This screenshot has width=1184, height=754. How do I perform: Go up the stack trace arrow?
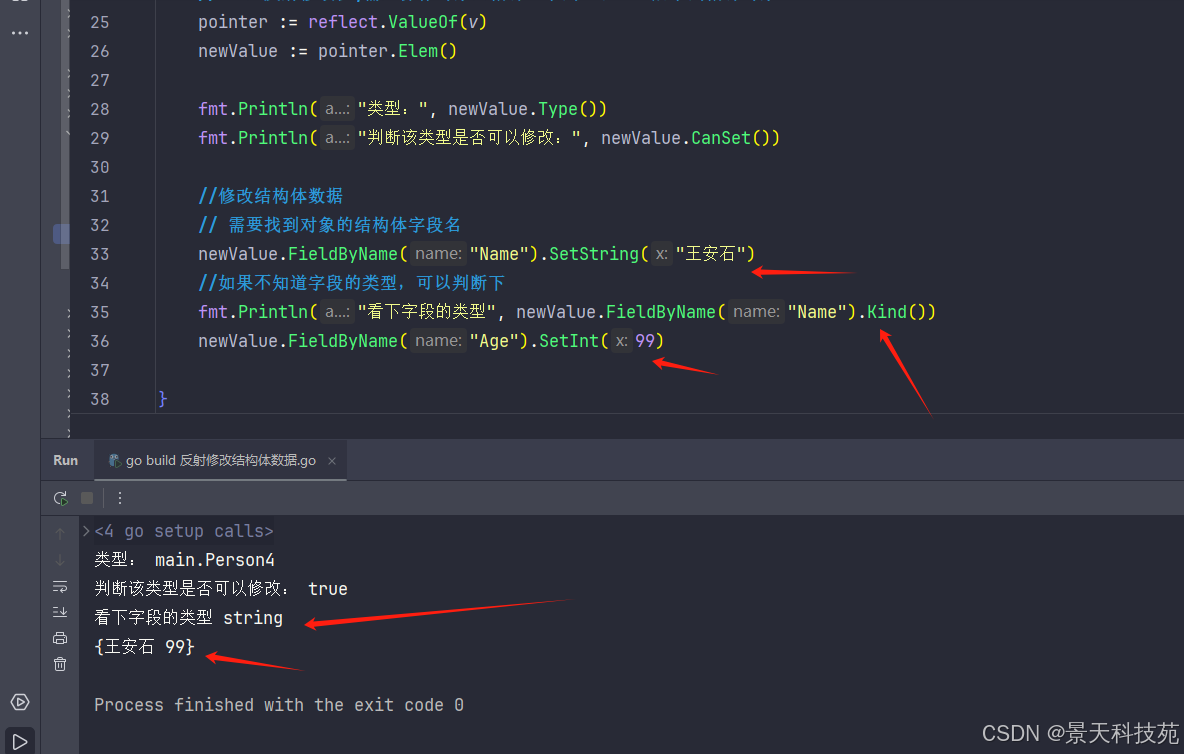60,534
